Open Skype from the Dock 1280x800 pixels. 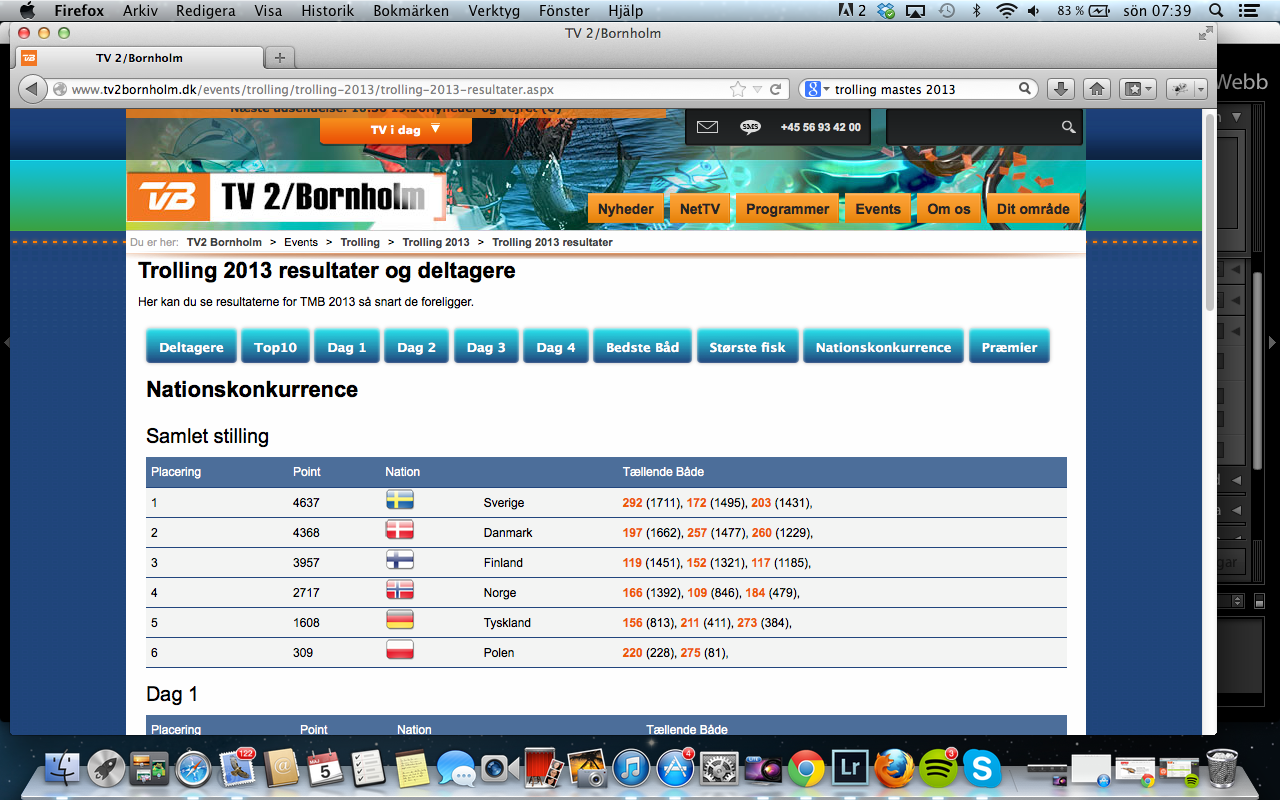(x=982, y=768)
